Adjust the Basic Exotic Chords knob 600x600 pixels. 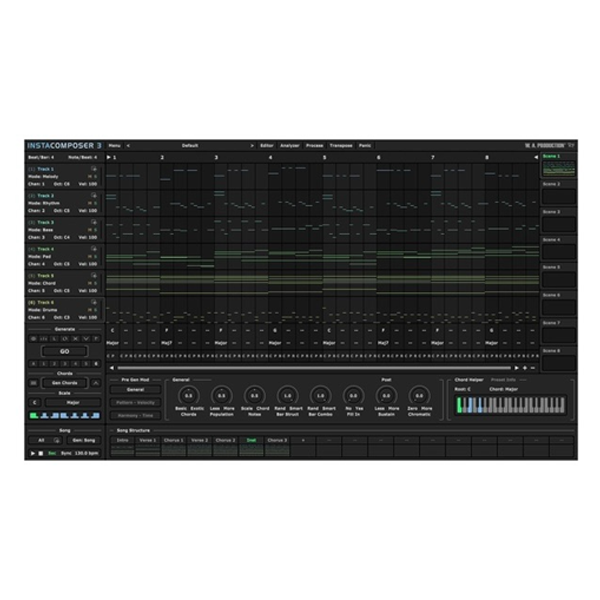click(x=188, y=395)
